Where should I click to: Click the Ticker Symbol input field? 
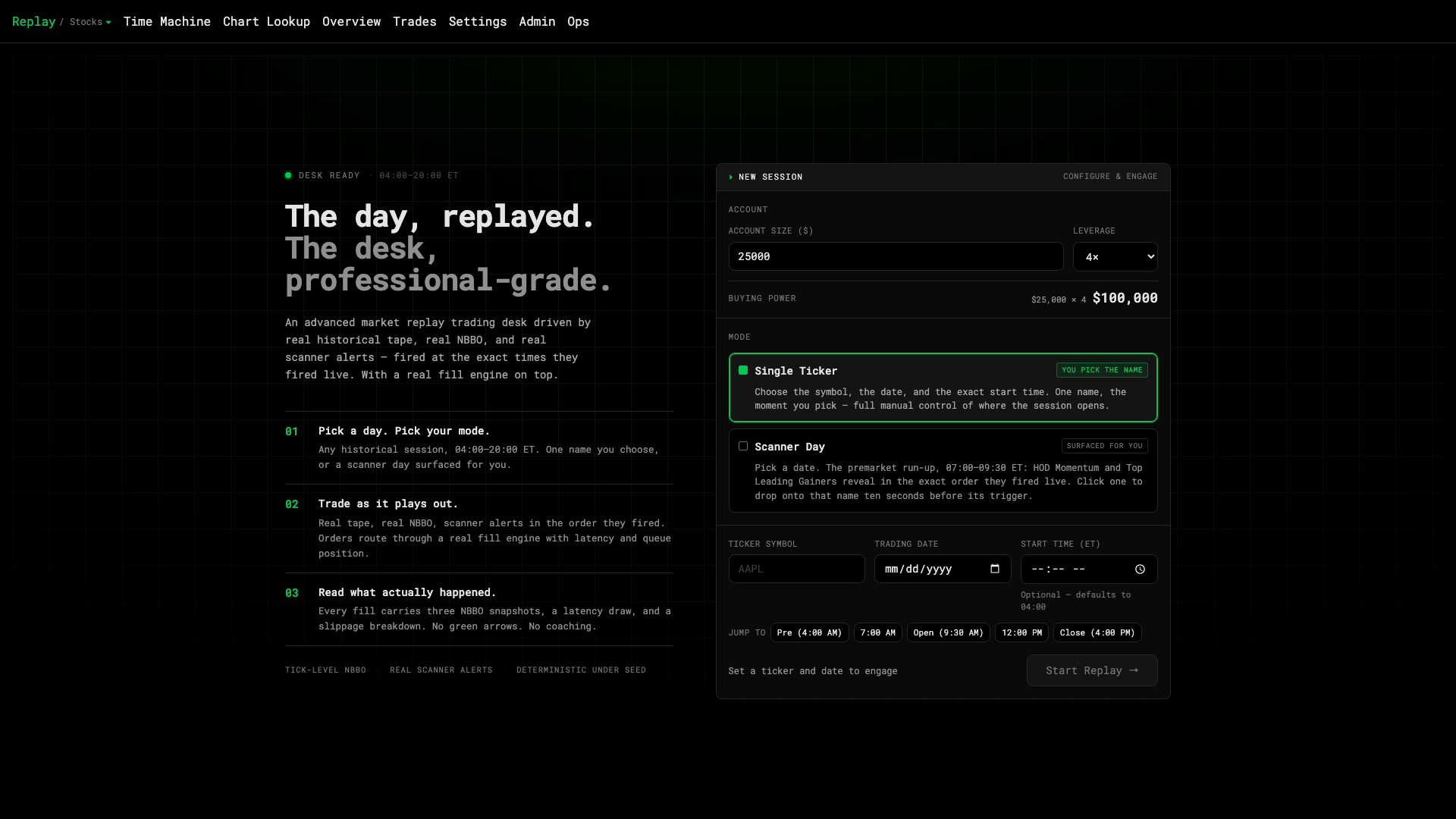(796, 569)
